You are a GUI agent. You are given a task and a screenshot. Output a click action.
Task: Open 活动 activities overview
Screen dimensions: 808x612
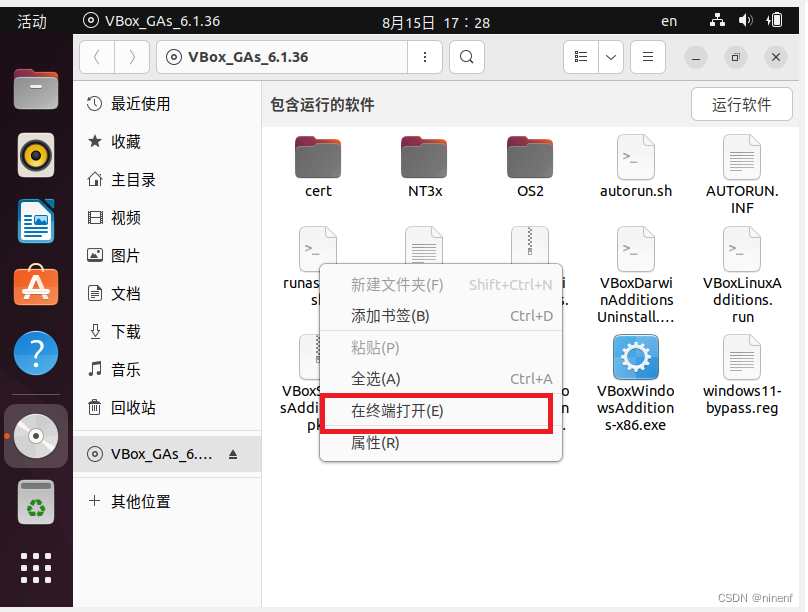click(x=32, y=22)
